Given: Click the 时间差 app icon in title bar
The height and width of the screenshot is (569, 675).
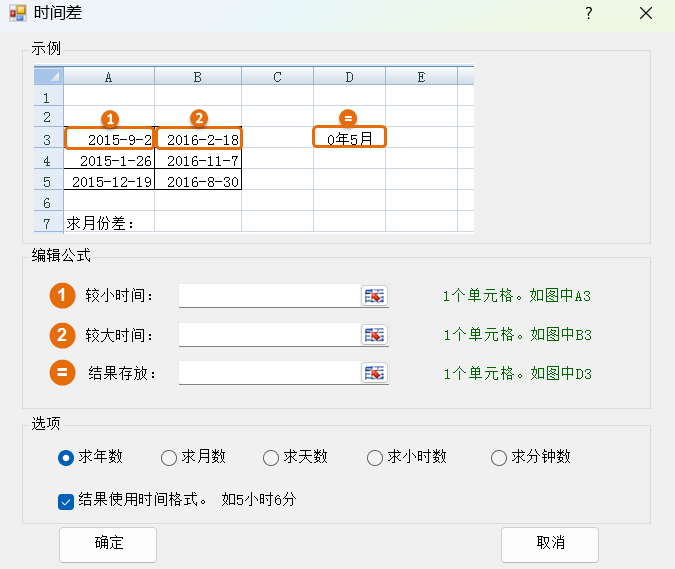Looking at the screenshot, I should point(17,13).
